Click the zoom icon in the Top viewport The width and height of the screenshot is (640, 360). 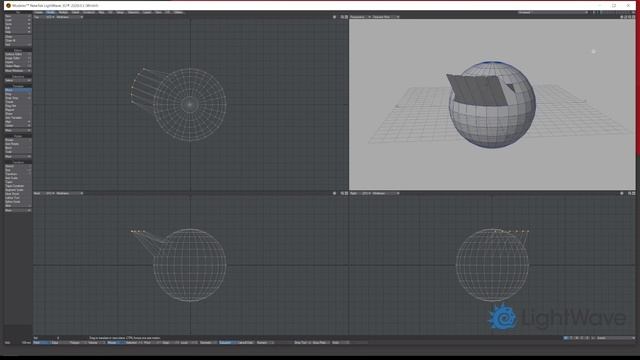342,17
